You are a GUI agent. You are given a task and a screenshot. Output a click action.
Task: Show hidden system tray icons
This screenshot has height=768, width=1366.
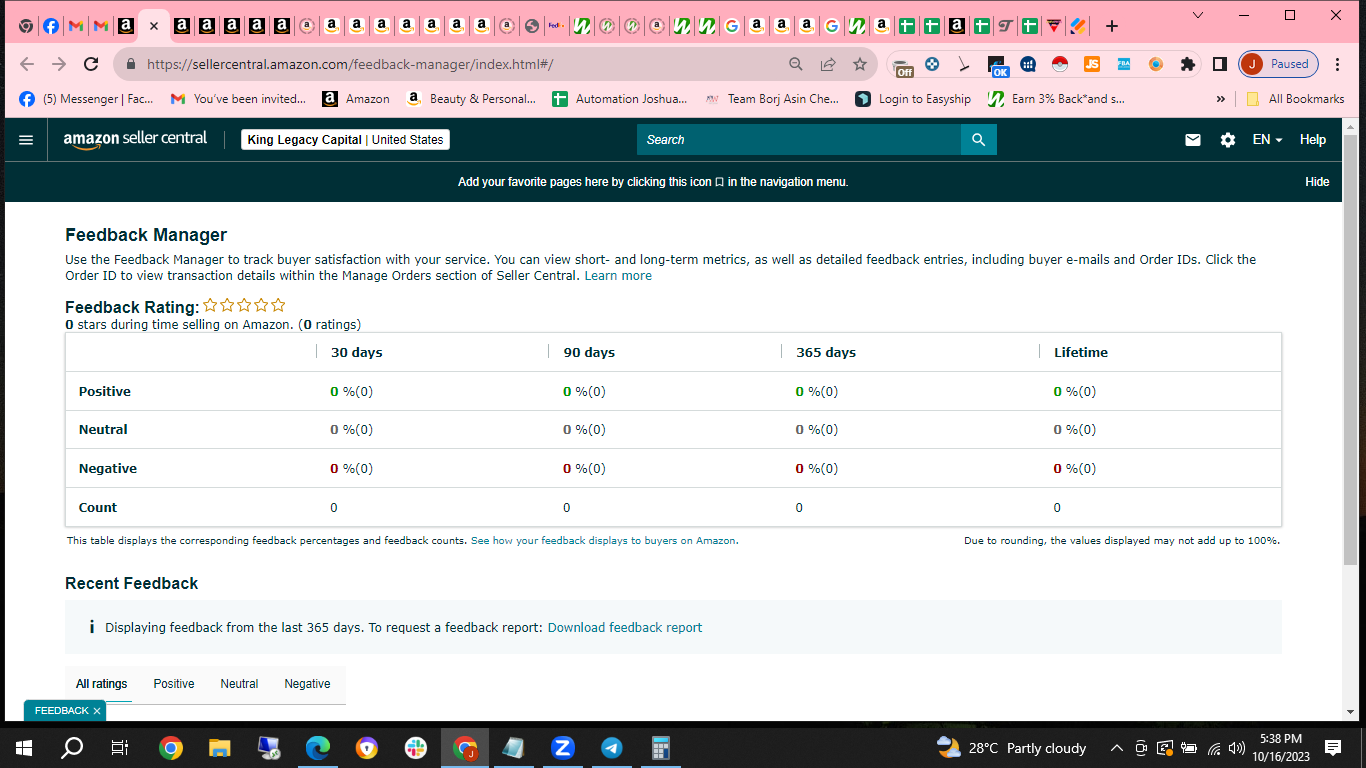(1116, 748)
